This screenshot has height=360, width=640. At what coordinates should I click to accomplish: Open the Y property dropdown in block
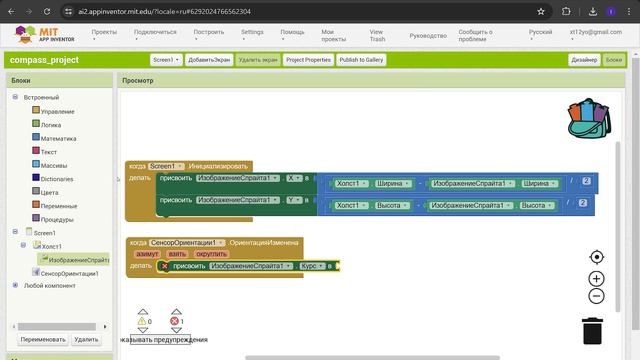294,200
